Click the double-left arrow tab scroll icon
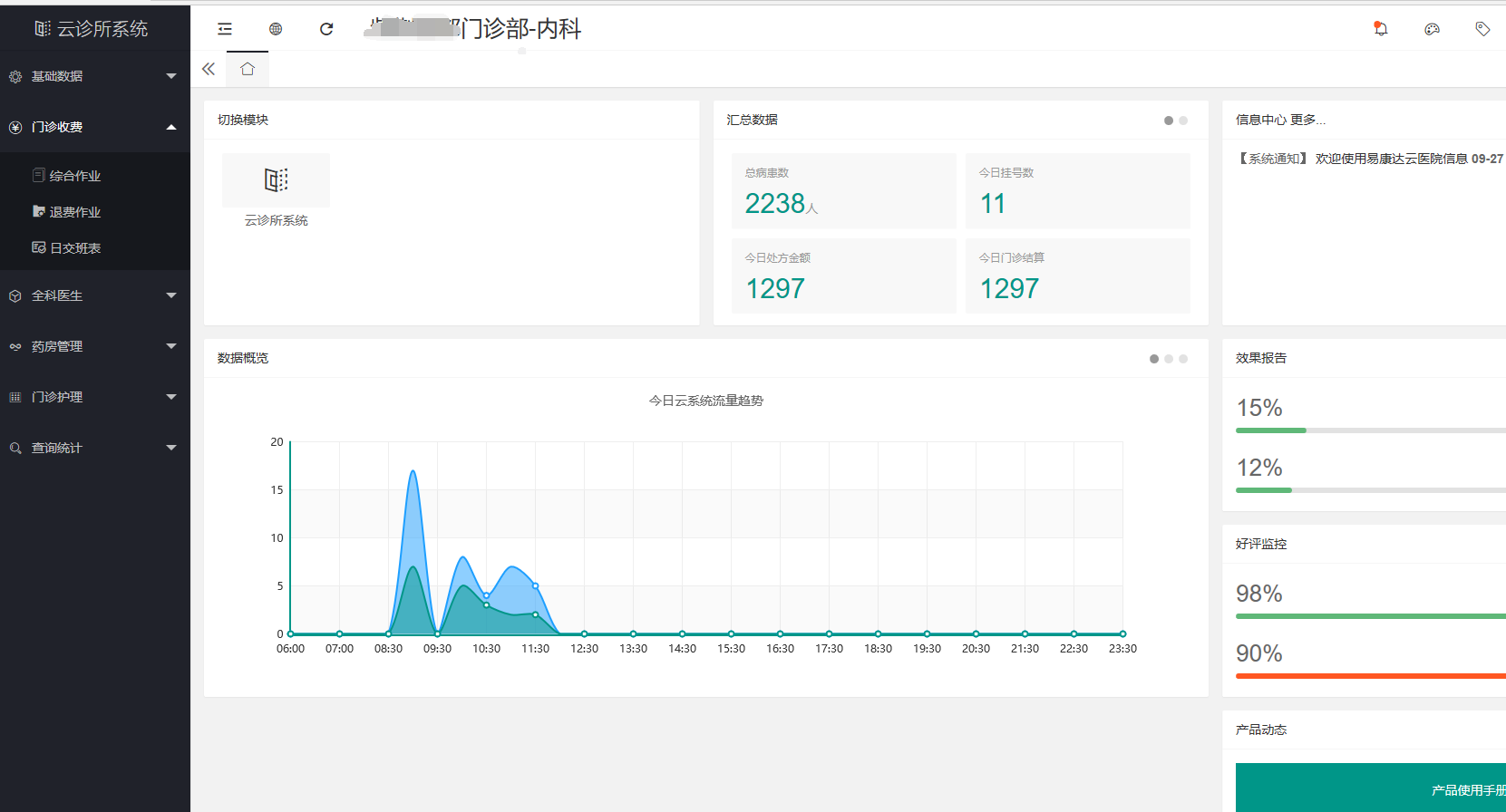The width and height of the screenshot is (1506, 812). point(209,69)
